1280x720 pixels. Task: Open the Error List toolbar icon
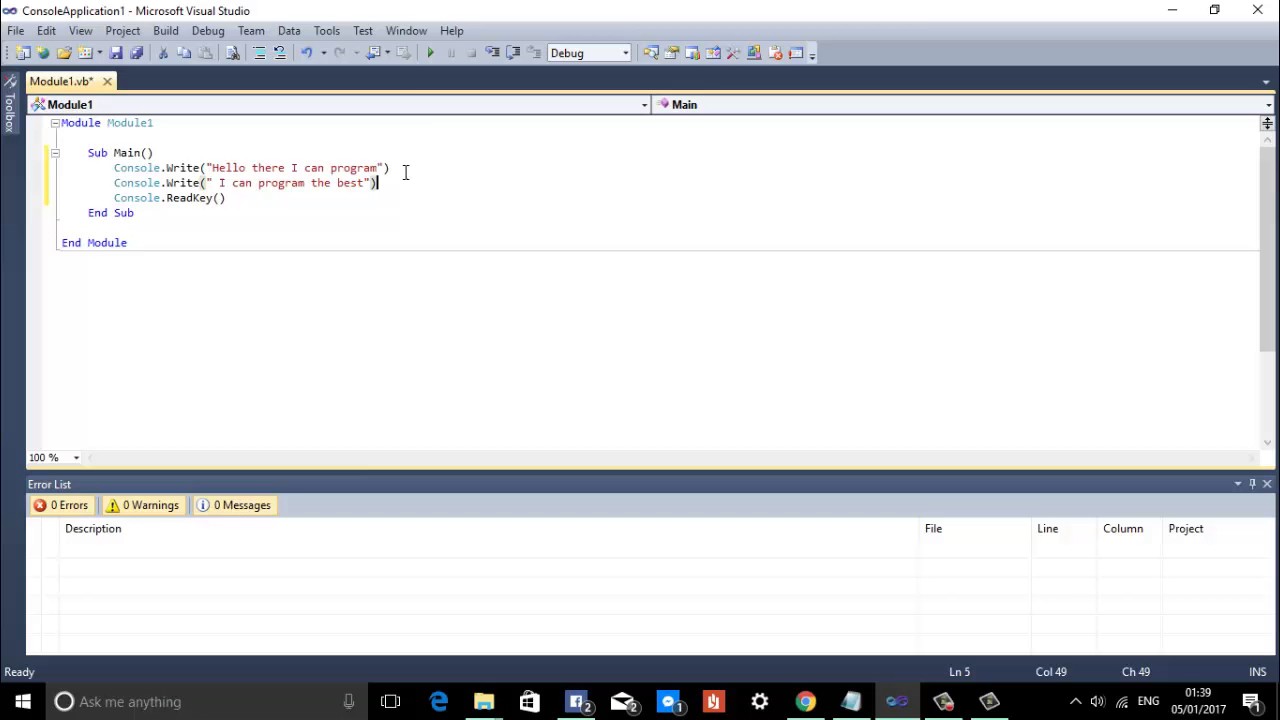775,53
